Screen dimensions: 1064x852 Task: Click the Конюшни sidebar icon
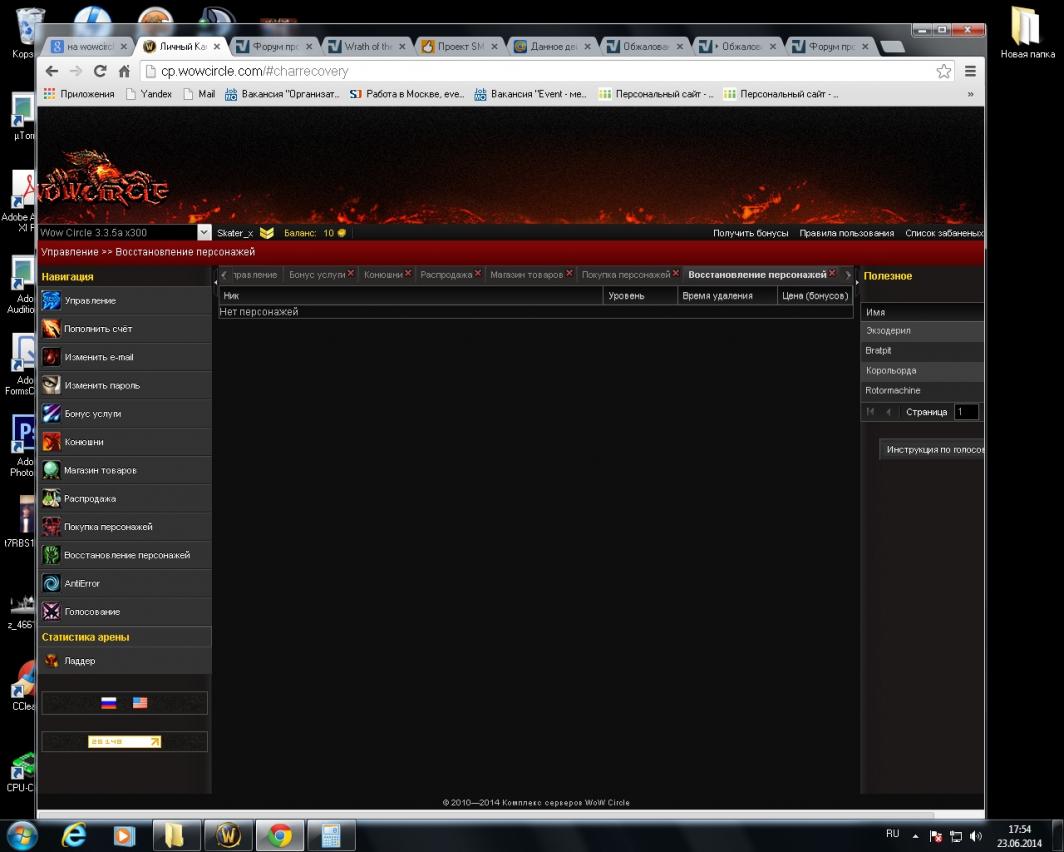[51, 441]
